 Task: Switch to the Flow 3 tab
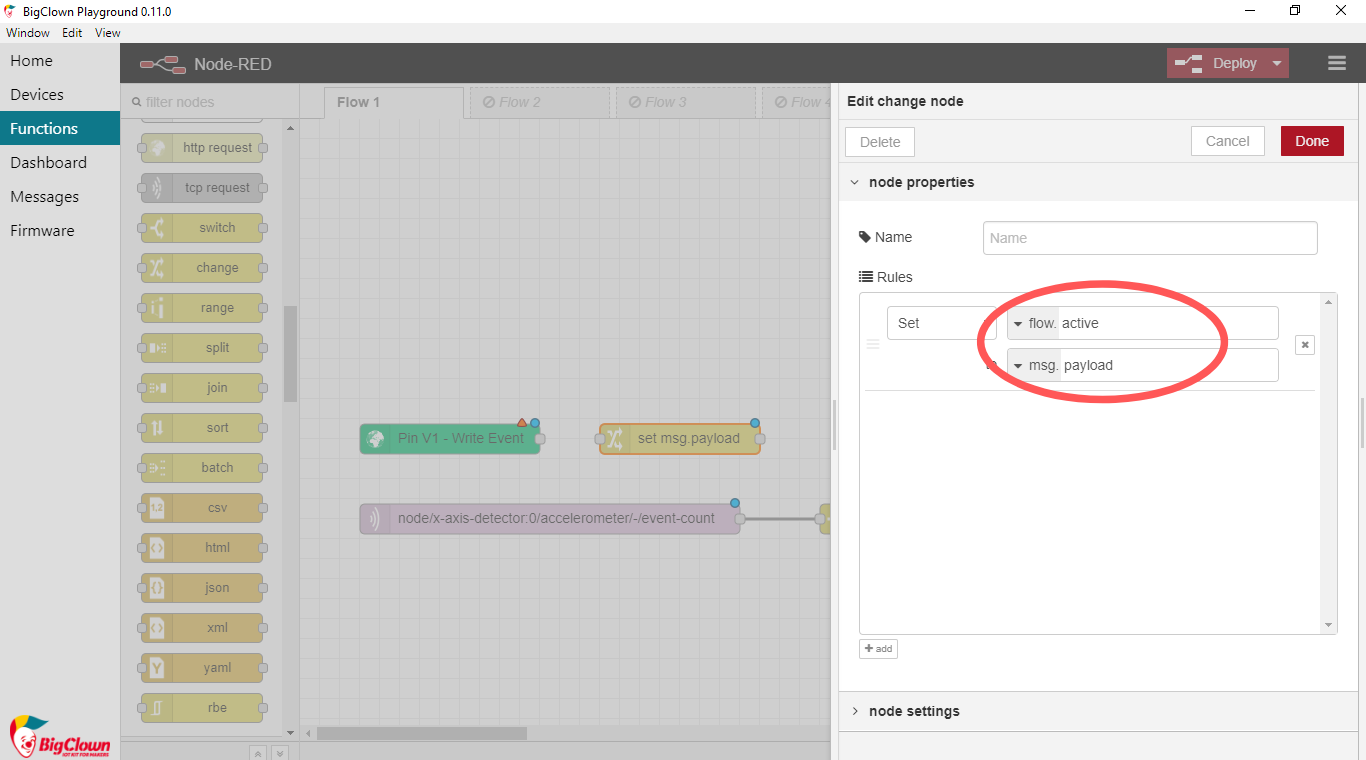pyautogui.click(x=686, y=103)
